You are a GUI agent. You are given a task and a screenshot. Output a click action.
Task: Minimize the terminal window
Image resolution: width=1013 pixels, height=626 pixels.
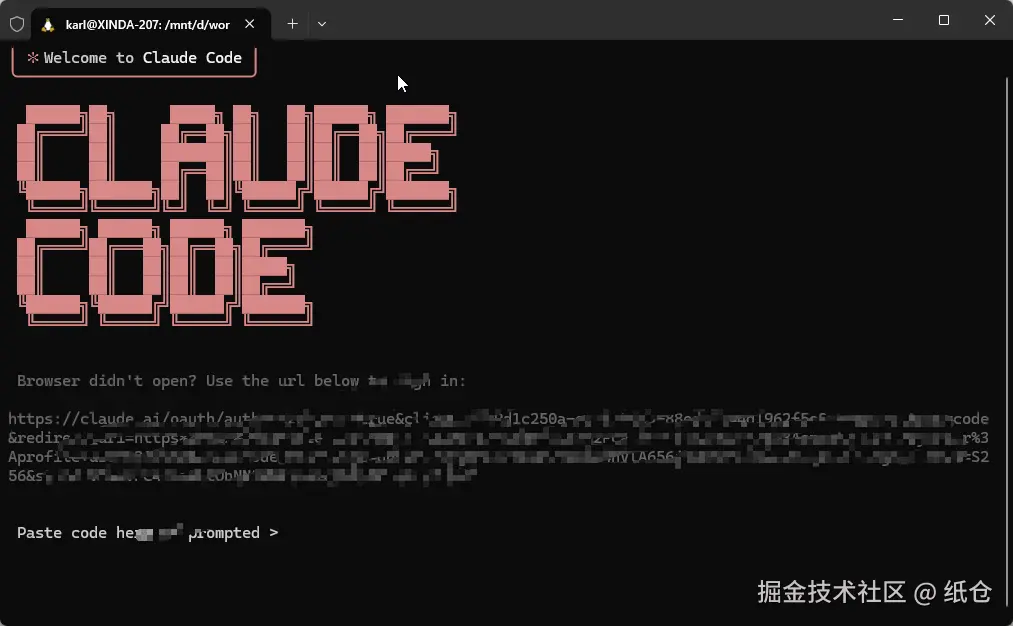[898, 20]
